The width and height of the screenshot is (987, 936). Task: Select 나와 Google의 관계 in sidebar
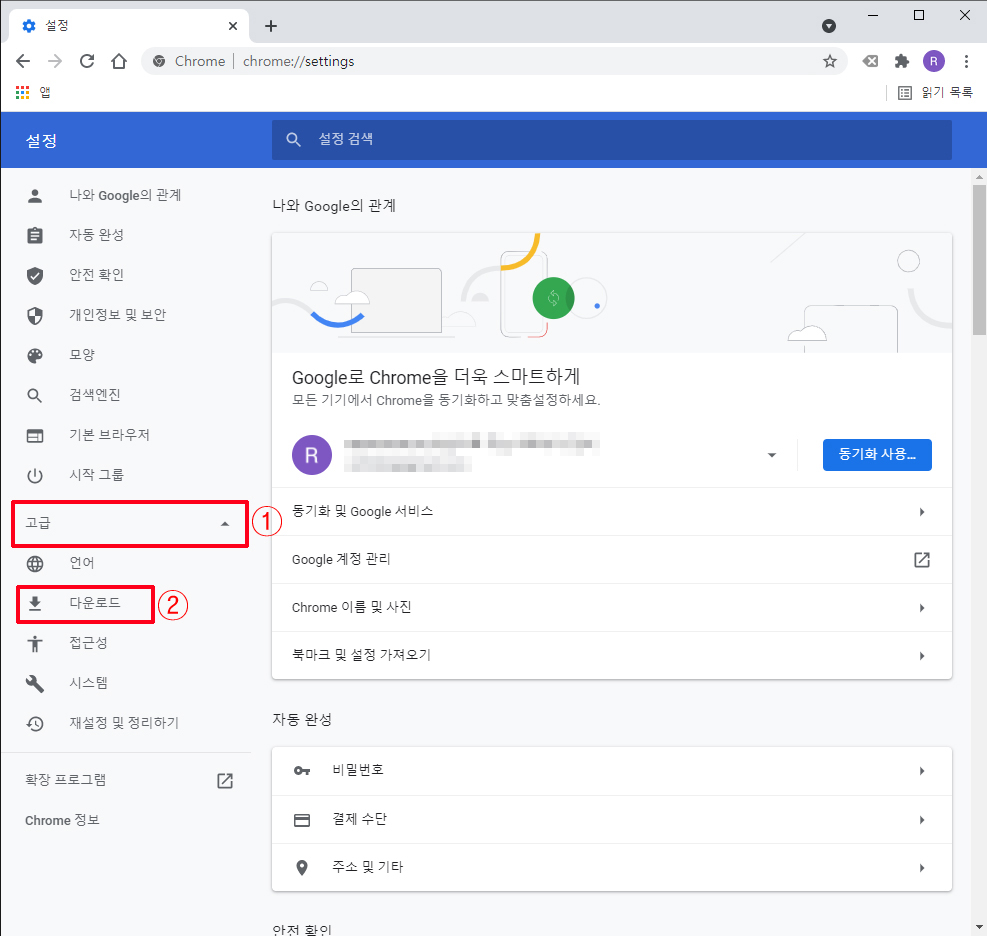pyautogui.click(x=125, y=195)
